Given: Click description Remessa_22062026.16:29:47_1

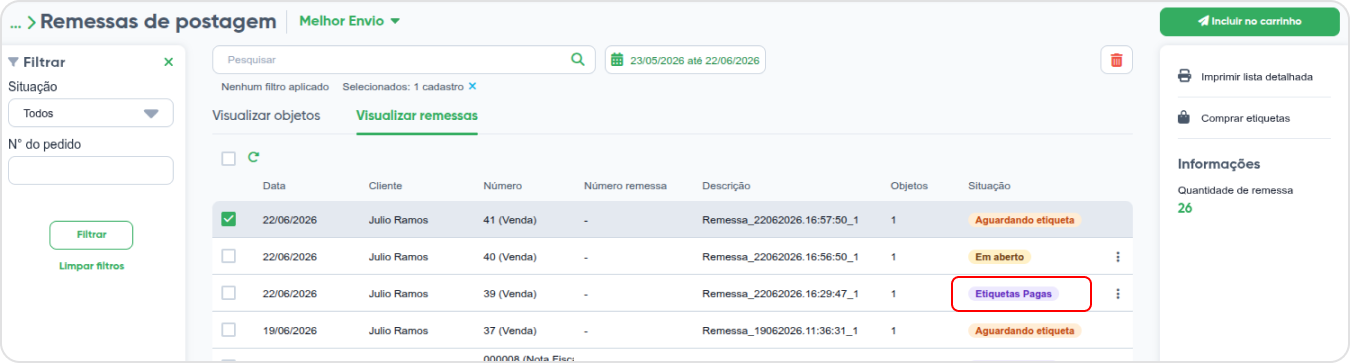Looking at the screenshot, I should [x=780, y=294].
